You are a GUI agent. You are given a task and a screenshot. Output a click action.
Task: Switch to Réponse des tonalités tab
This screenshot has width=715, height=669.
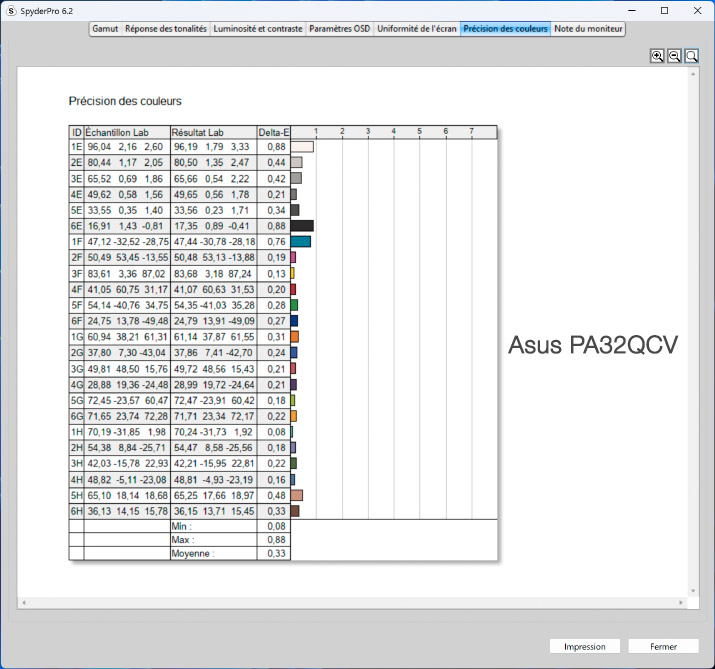tap(166, 29)
